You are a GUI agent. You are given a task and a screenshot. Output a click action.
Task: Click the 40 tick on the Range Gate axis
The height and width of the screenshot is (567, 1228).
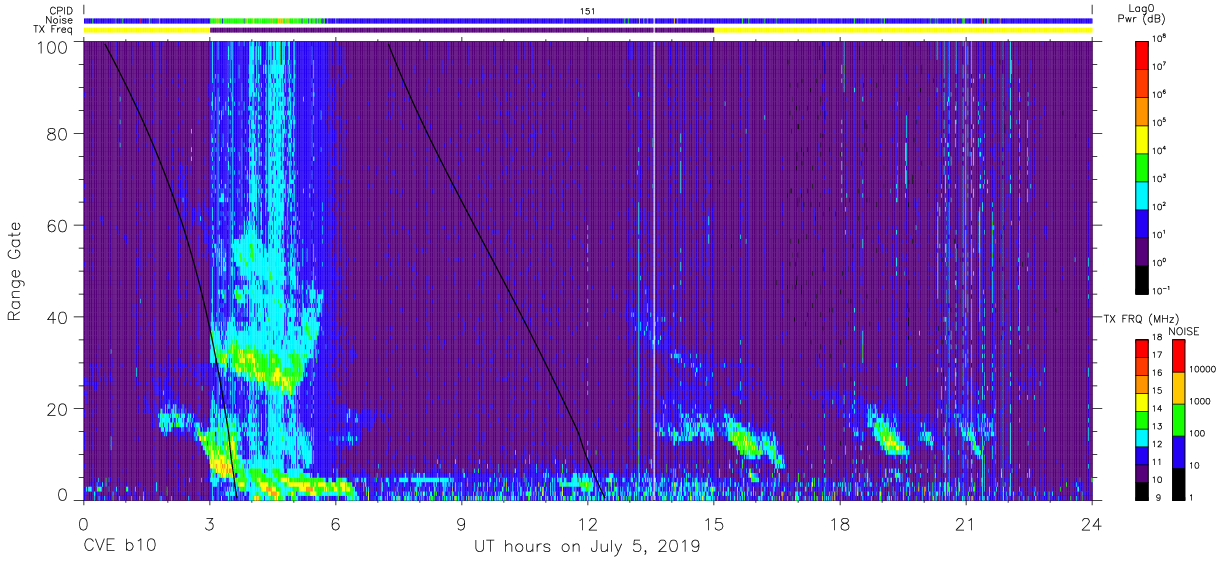[x=59, y=317]
